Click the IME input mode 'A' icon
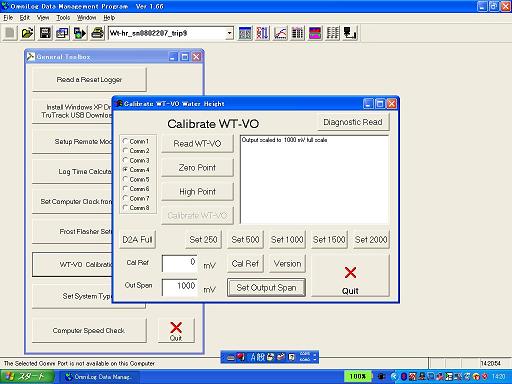Image resolution: width=512 pixels, height=384 pixels. 253,357
